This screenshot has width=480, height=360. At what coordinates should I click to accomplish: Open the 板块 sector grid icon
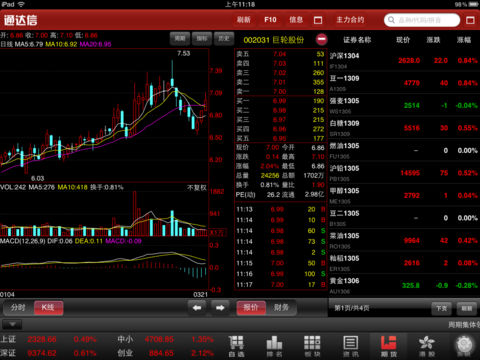(x=312, y=346)
